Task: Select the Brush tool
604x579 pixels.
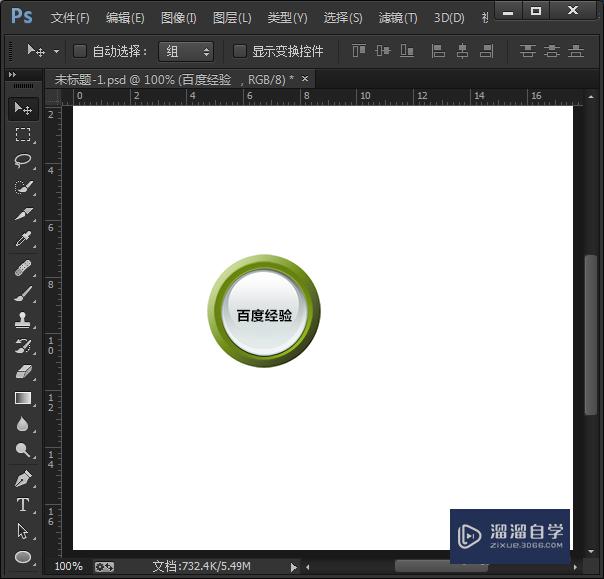Action: [23, 294]
